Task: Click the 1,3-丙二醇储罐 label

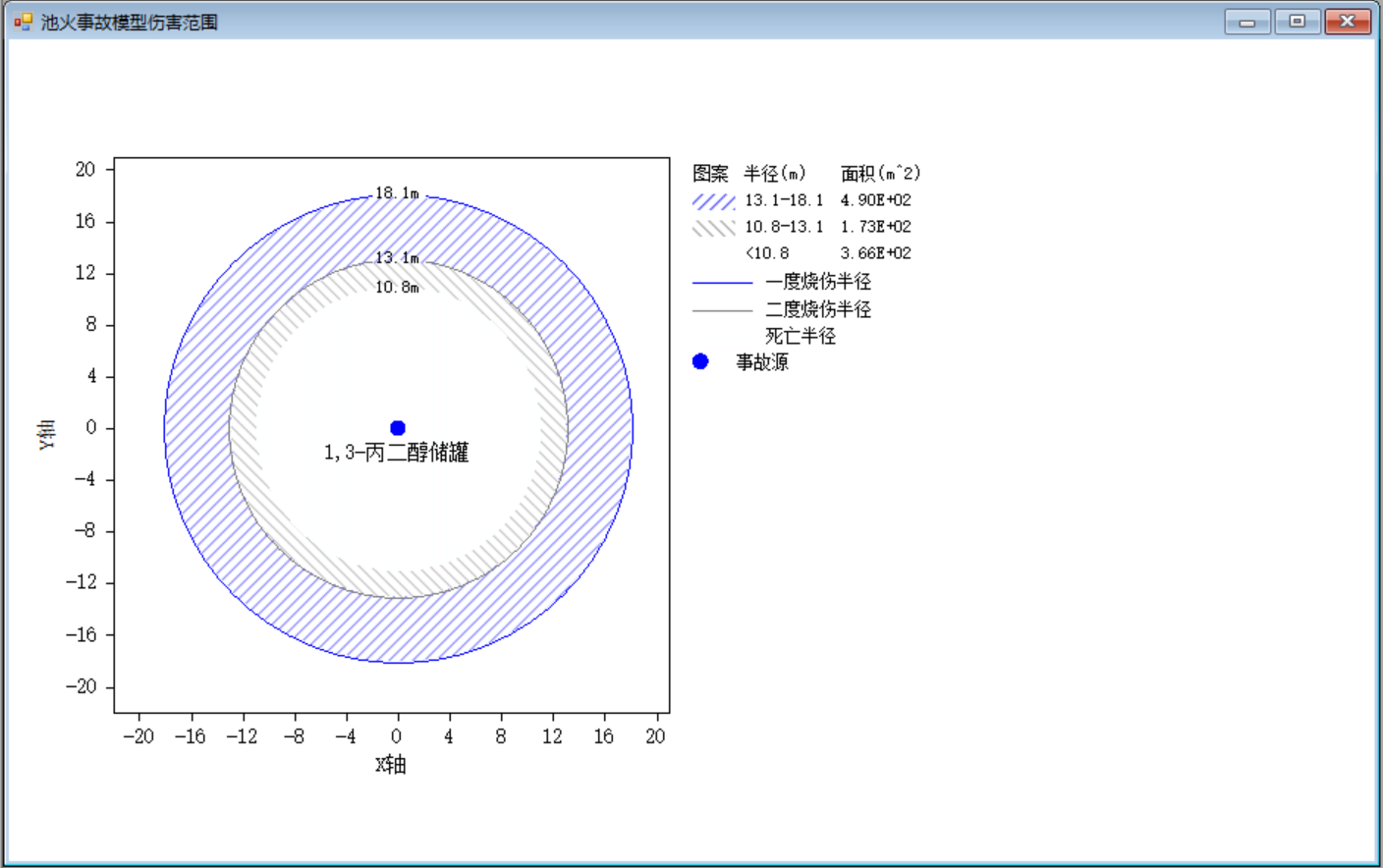Action: 397,453
